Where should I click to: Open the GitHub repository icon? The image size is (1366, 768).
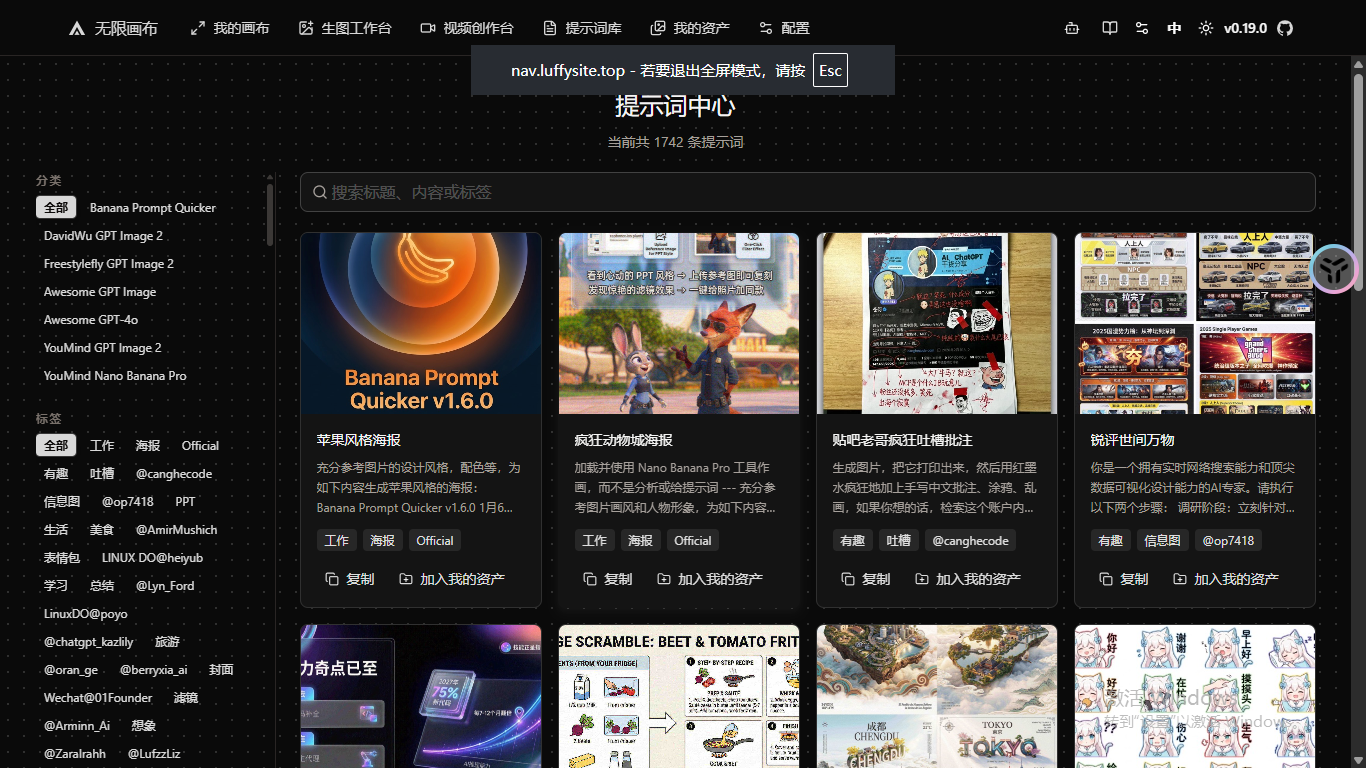click(1286, 28)
